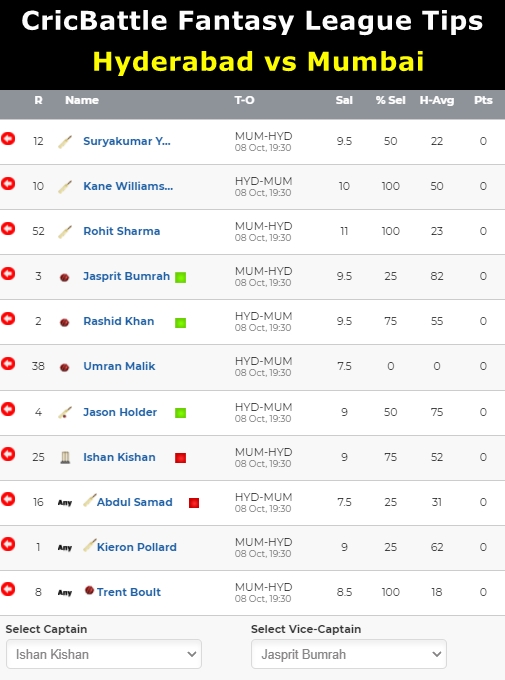The width and height of the screenshot is (505, 680).
Task: Open the Select Vice-Captain dropdown
Action: [349, 654]
